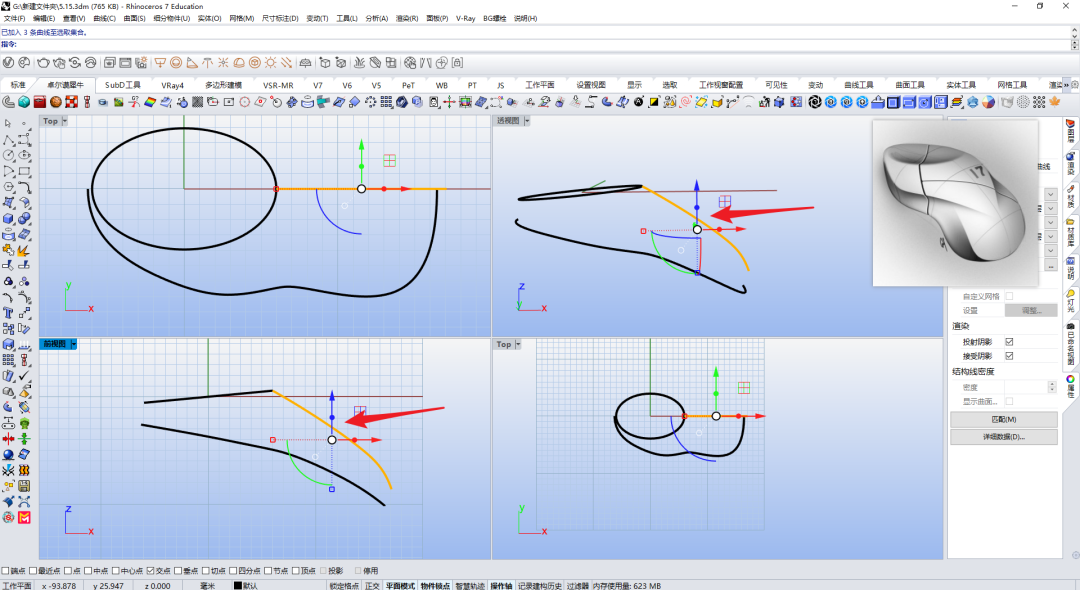Click the checkmark icon in left sidebar
Viewport: 1080px width, 590px height.
[24, 375]
